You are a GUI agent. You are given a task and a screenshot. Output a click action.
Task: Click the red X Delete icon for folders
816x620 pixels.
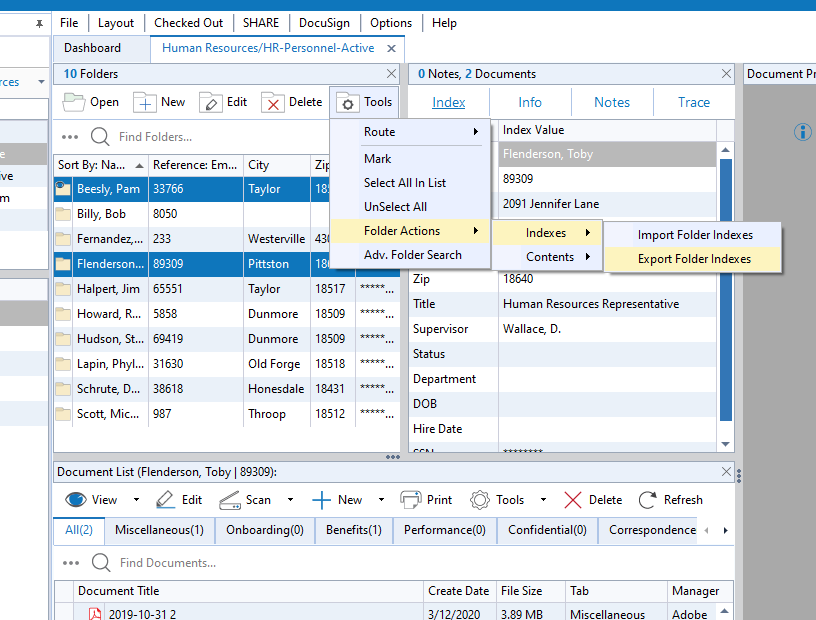(x=274, y=101)
